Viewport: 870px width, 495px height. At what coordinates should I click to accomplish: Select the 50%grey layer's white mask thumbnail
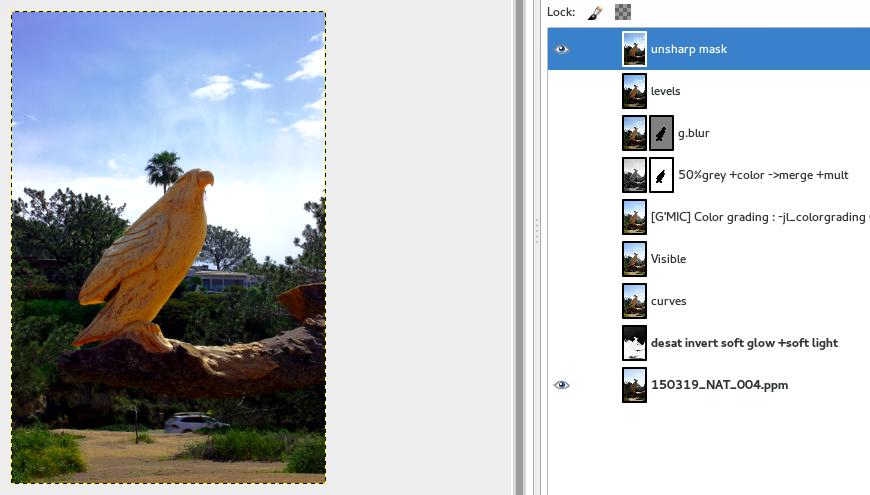[x=662, y=175]
